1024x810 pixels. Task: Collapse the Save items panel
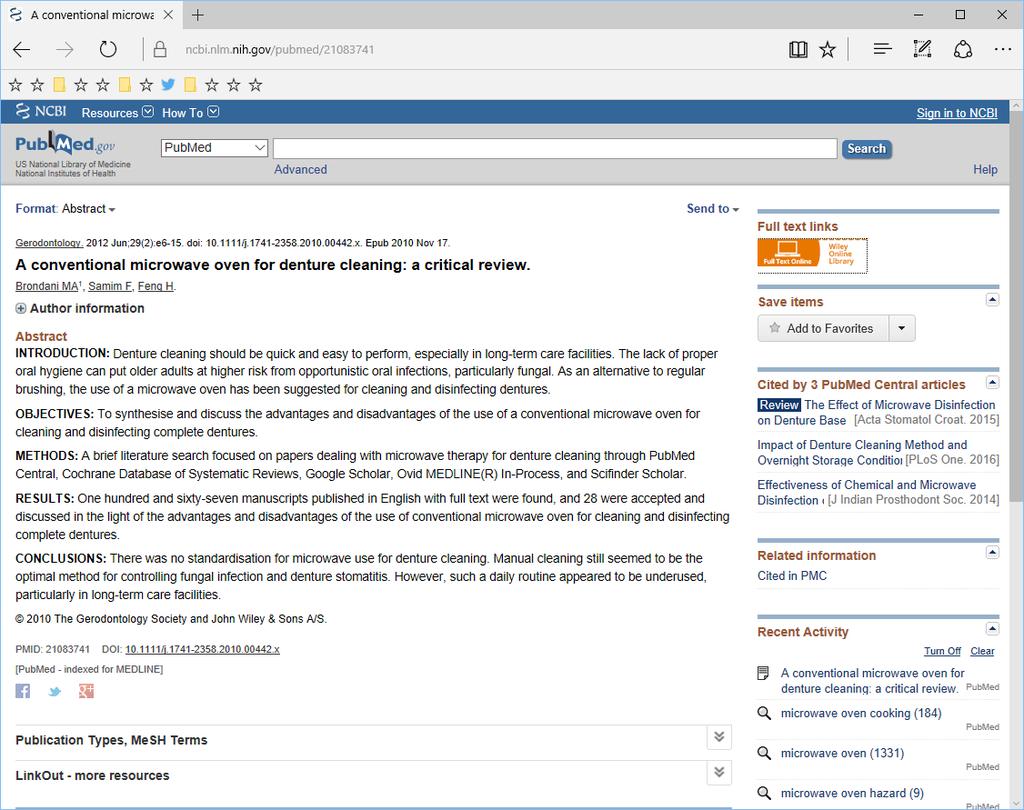992,300
